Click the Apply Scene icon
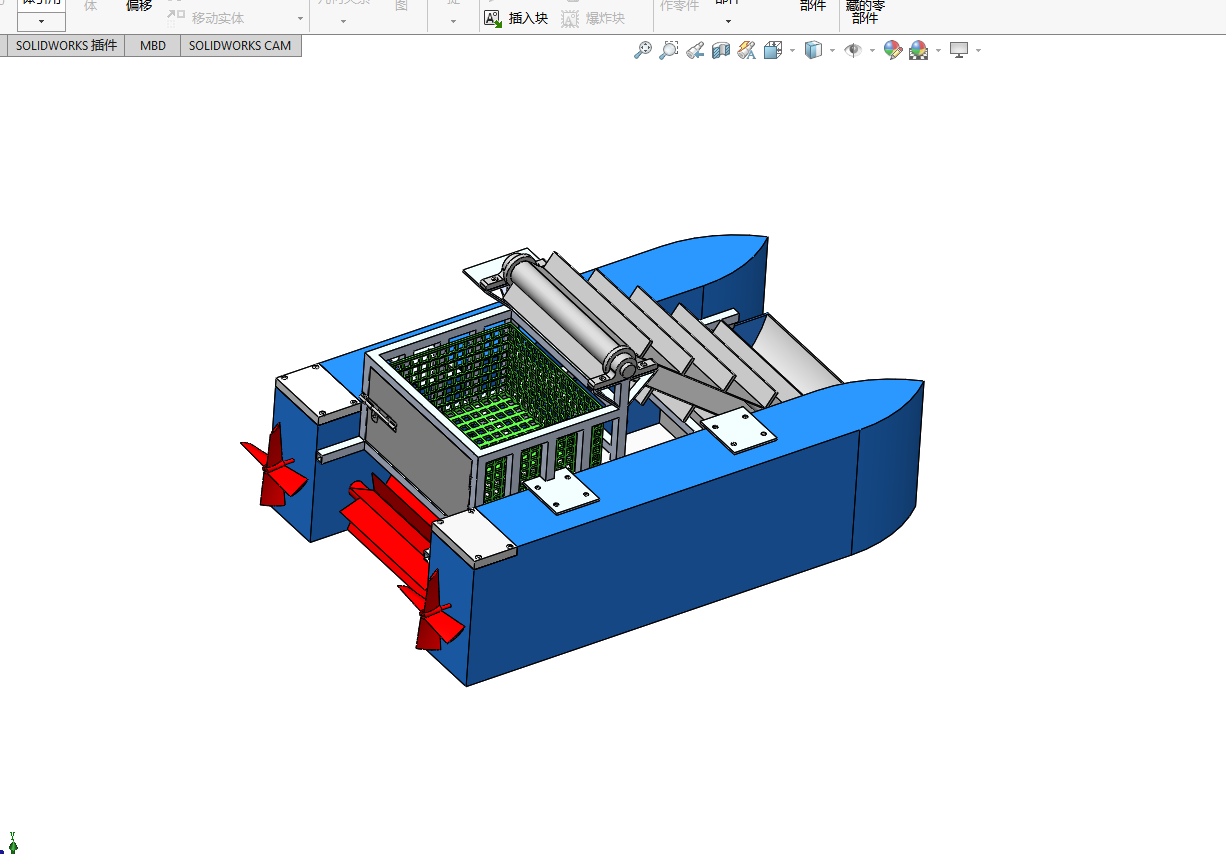 (918, 50)
